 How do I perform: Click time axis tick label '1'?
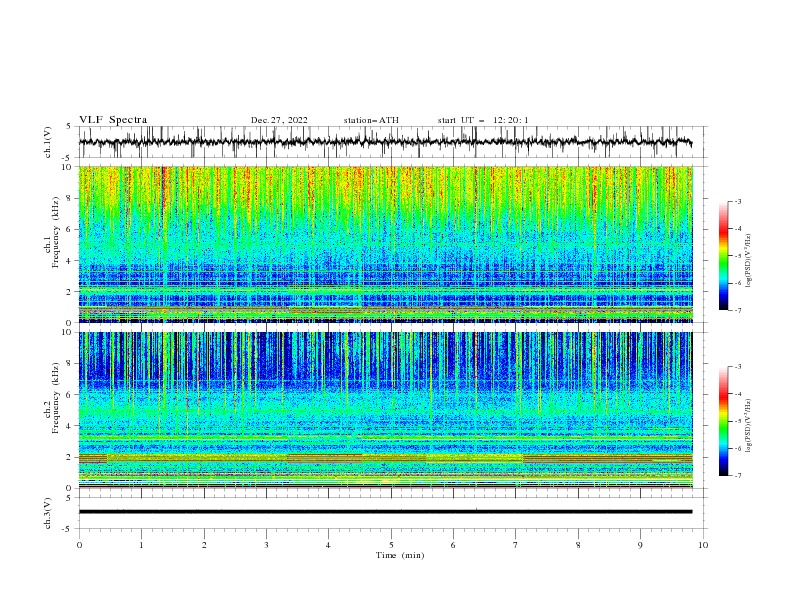(141, 545)
